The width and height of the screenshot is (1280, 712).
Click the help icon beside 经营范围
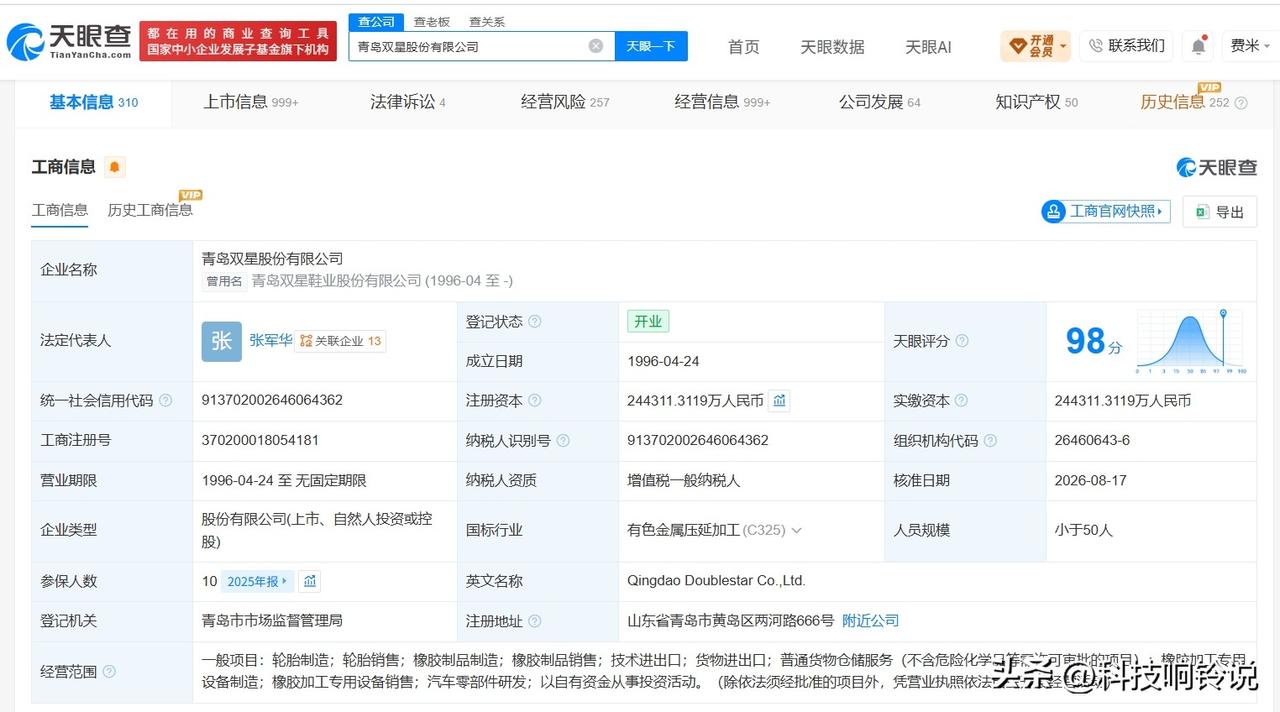109,672
